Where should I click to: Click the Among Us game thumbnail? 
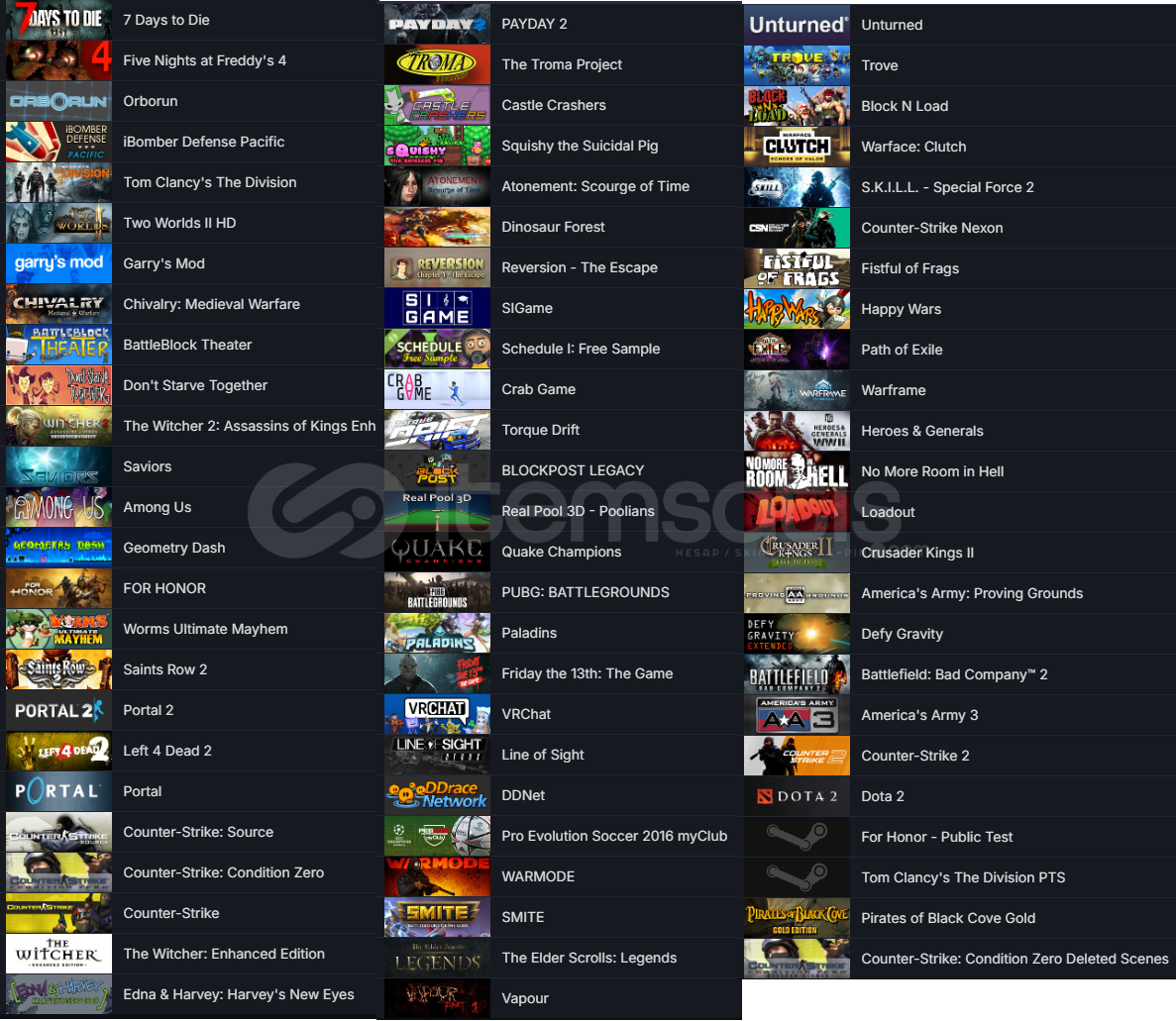[x=59, y=507]
